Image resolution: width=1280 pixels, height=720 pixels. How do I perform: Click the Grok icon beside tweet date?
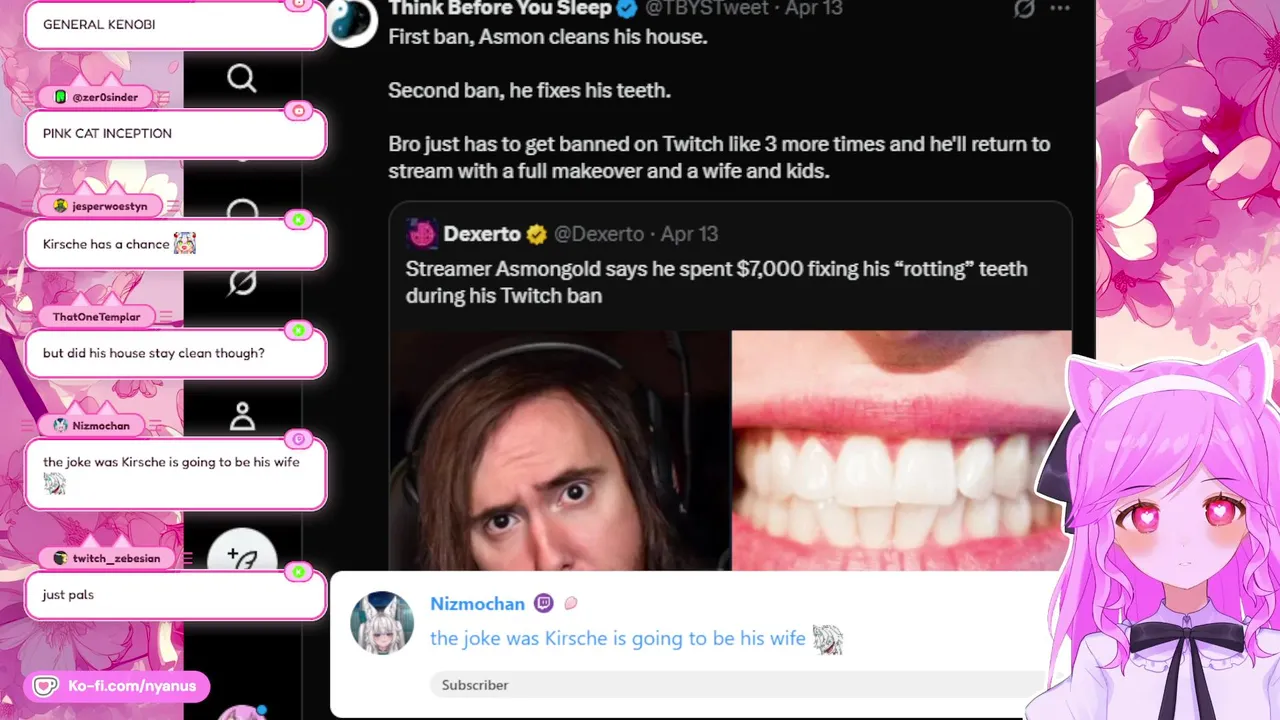1023,9
